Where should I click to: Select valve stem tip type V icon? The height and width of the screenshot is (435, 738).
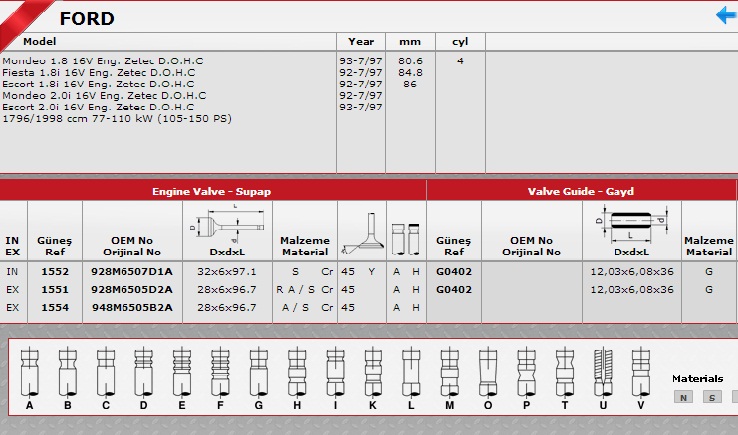click(641, 373)
